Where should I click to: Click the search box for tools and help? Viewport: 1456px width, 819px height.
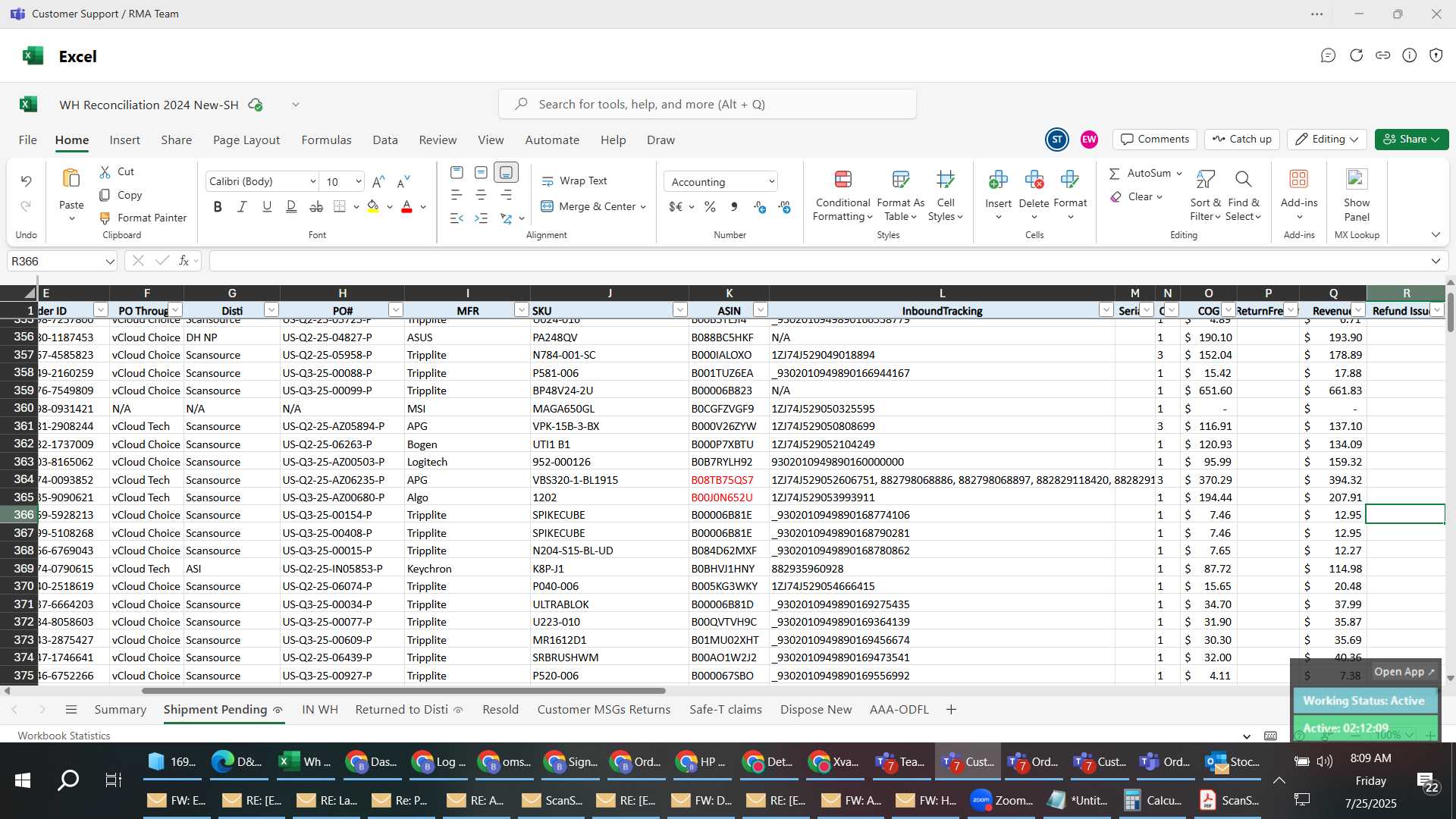coord(707,104)
